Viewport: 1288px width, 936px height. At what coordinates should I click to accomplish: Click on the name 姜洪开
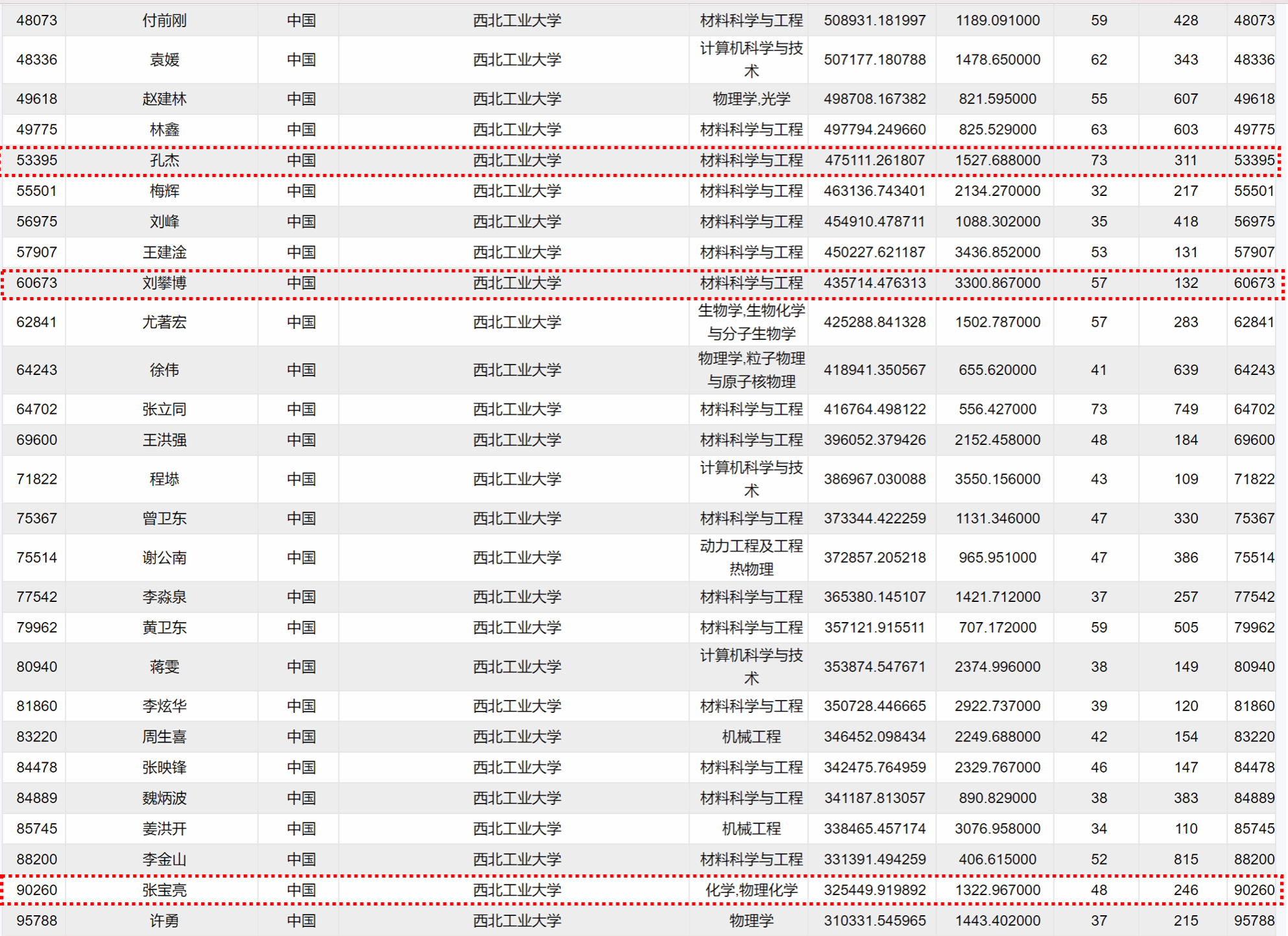(x=164, y=829)
